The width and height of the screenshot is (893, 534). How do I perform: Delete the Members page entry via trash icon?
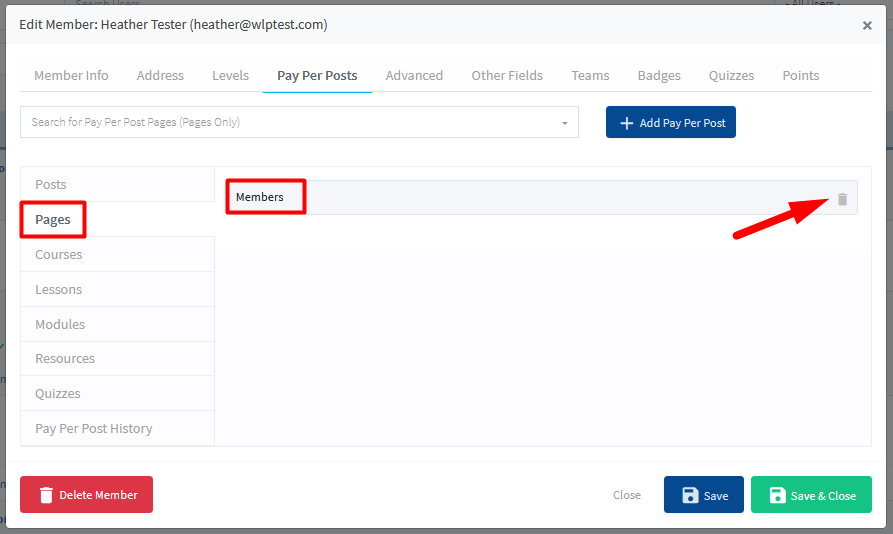point(842,199)
